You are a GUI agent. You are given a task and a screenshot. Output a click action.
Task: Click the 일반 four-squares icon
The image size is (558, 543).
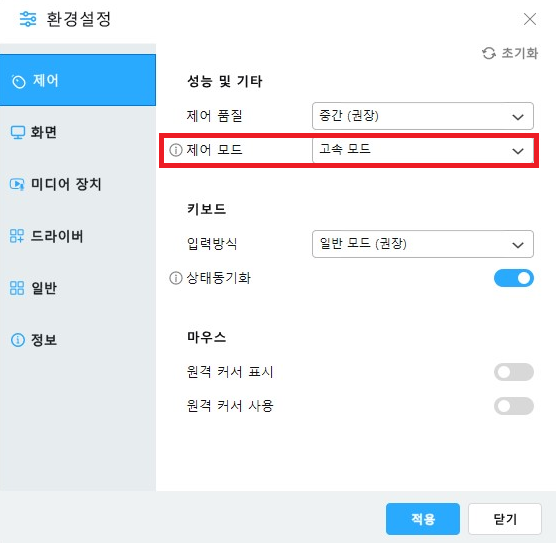(x=17, y=288)
